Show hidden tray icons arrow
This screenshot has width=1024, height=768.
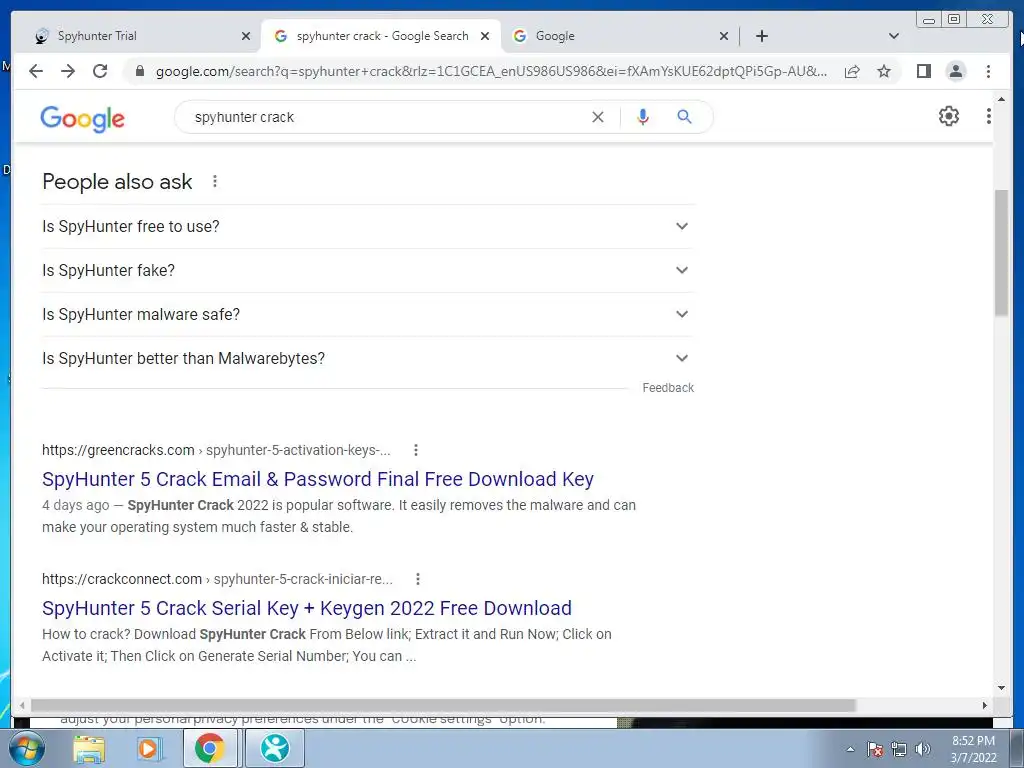tap(850, 749)
